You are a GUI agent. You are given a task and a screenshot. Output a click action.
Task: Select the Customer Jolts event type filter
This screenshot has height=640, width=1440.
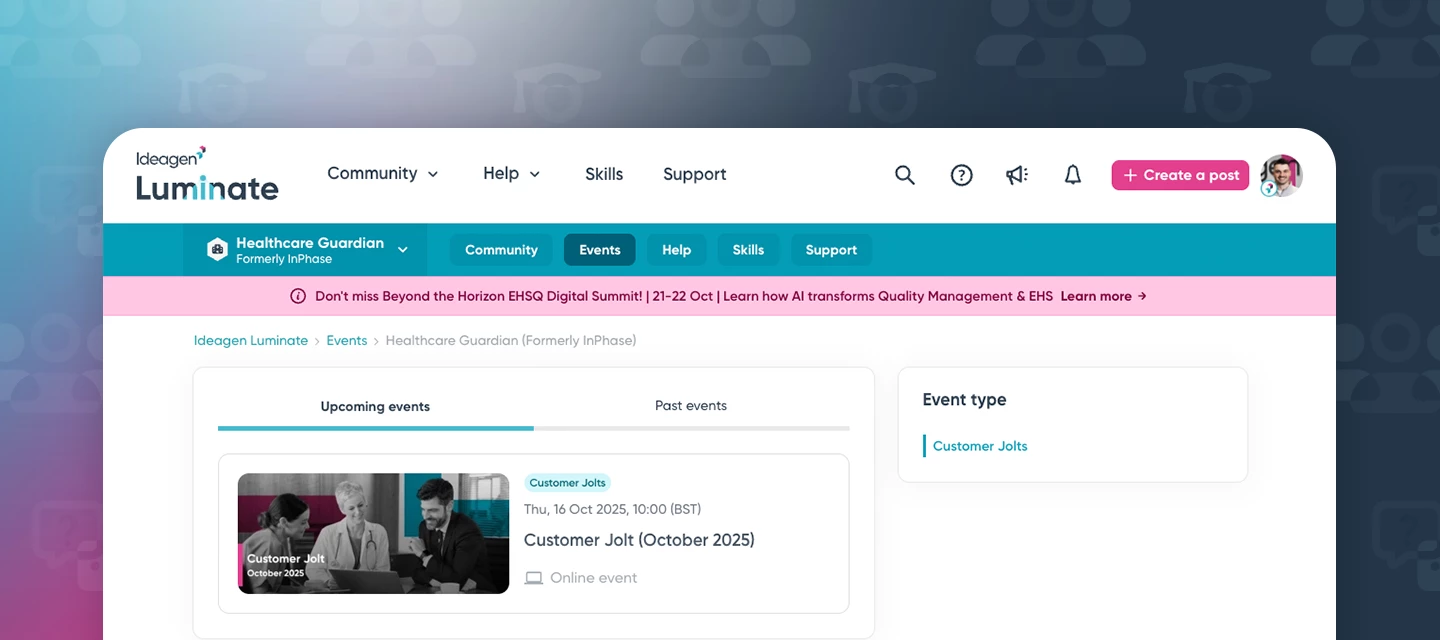pos(980,445)
